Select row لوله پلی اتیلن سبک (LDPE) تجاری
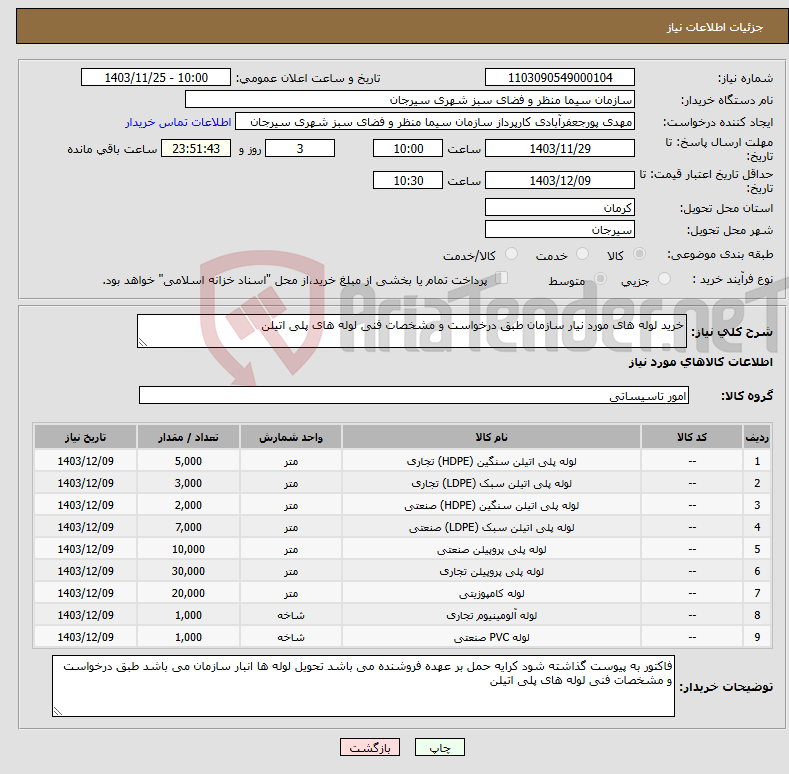 click(x=403, y=483)
